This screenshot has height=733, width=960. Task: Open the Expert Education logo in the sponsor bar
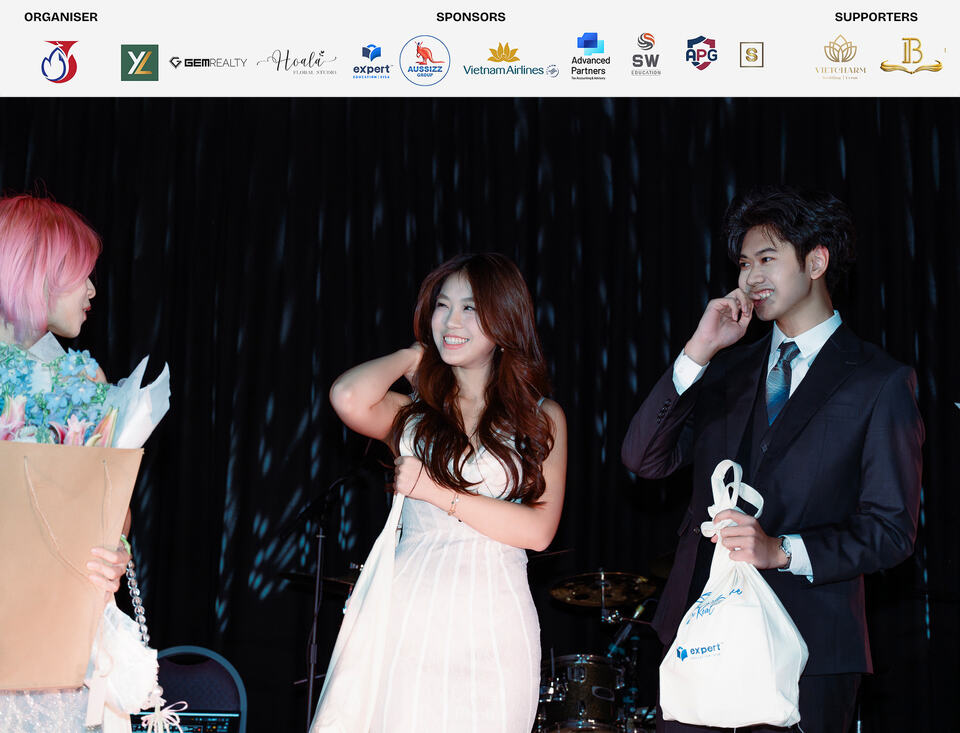click(372, 61)
